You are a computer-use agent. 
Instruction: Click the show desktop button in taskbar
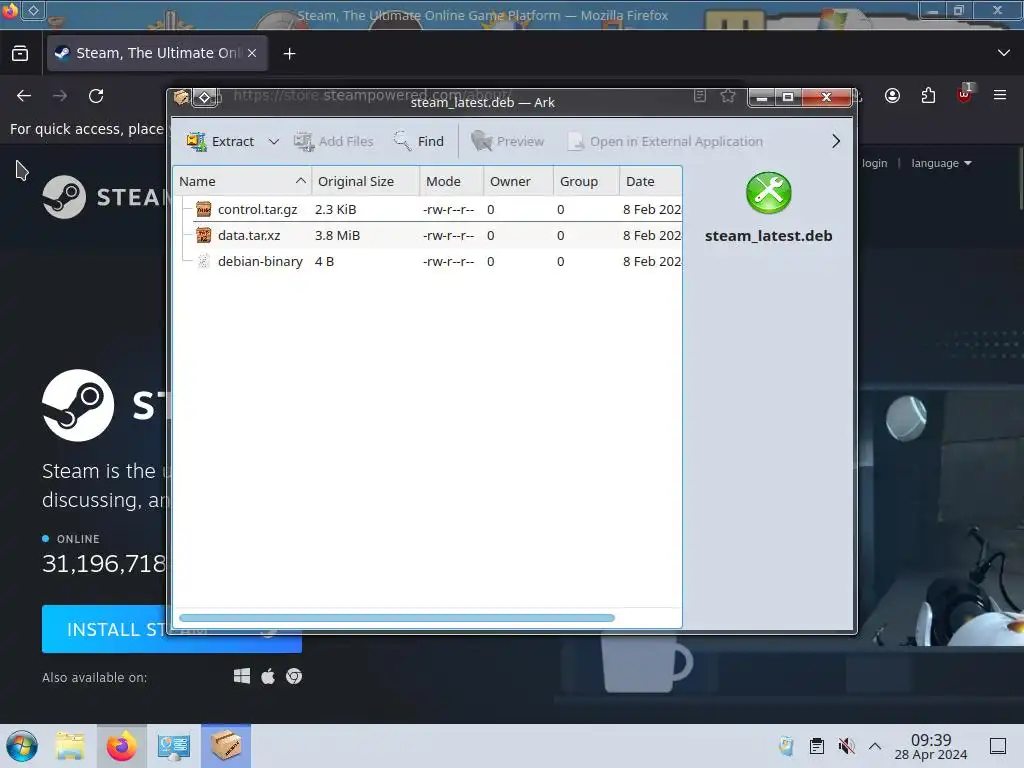click(x=998, y=746)
